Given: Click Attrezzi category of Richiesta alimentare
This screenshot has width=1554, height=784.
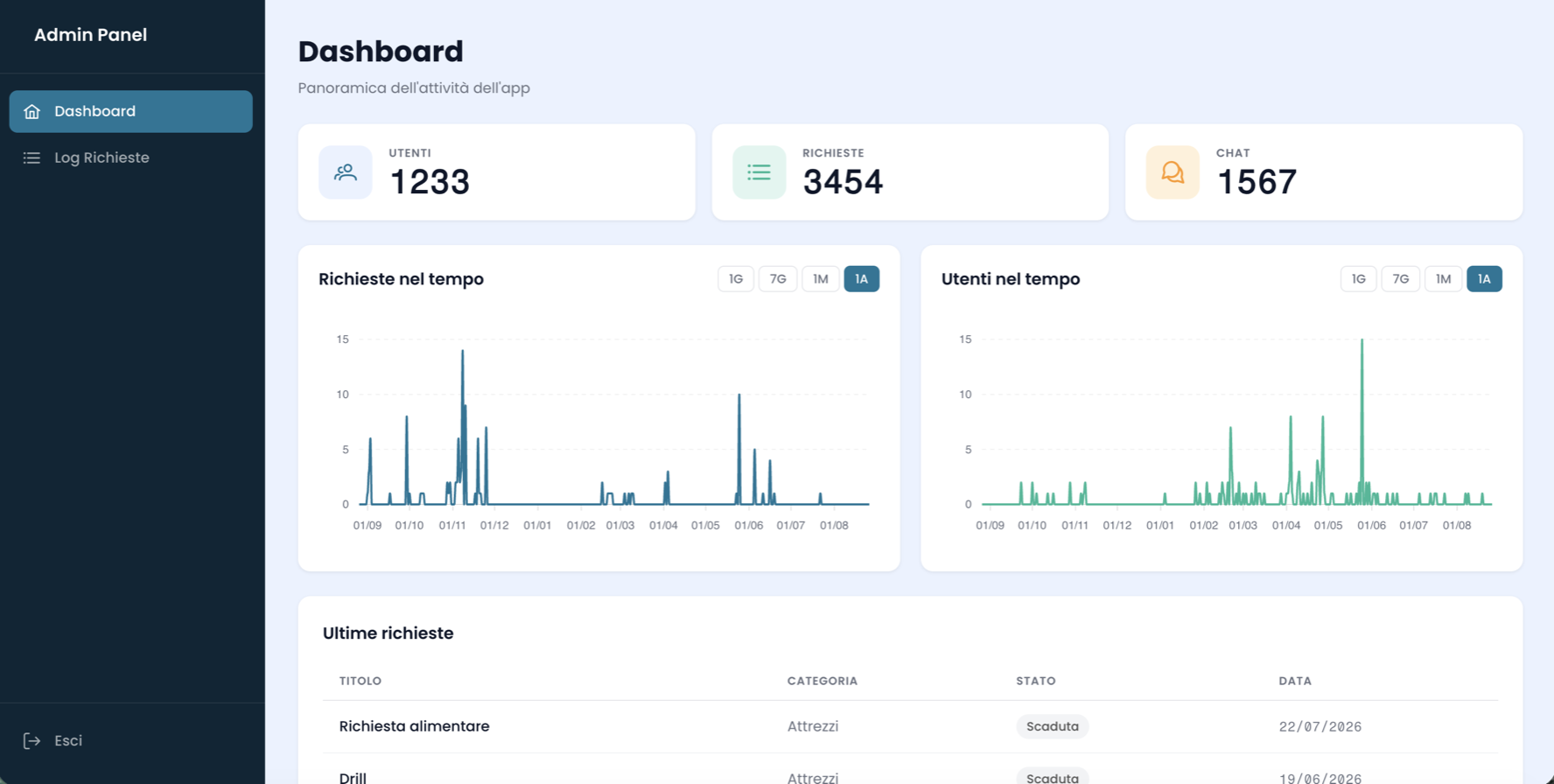Looking at the screenshot, I should 813,726.
